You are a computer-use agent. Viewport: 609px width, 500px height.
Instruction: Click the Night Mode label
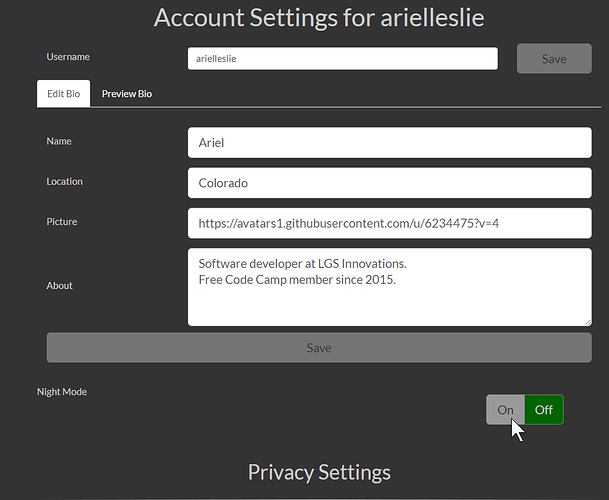[x=62, y=392]
